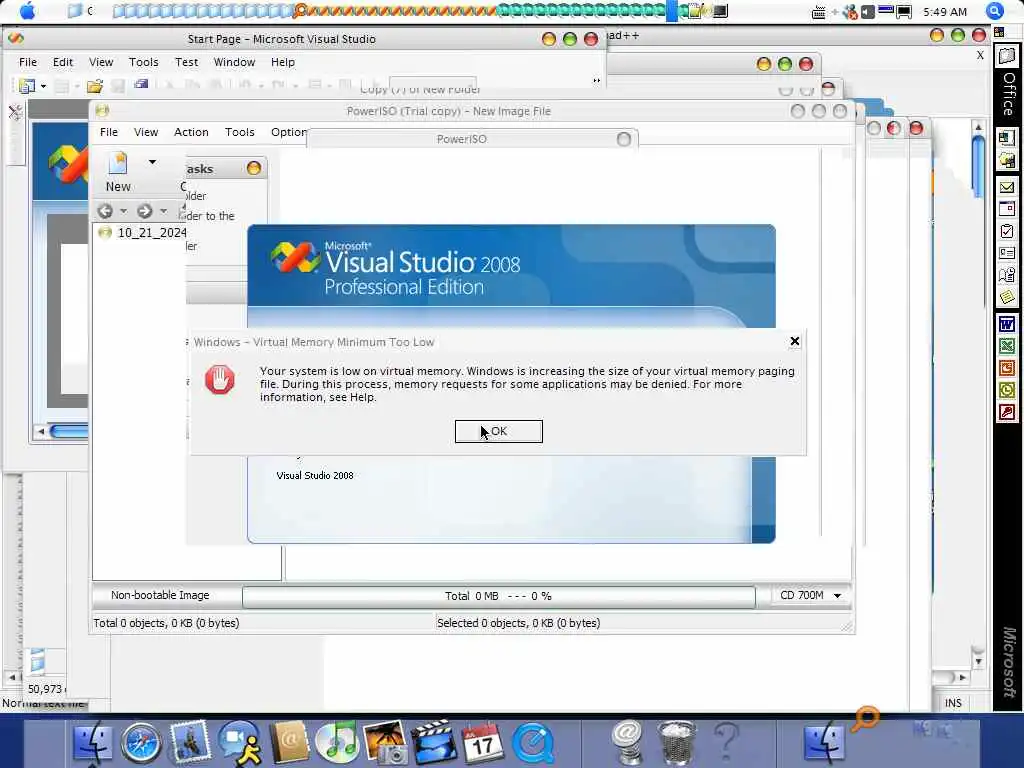Open the Action menu in PowerISO

pyautogui.click(x=191, y=132)
